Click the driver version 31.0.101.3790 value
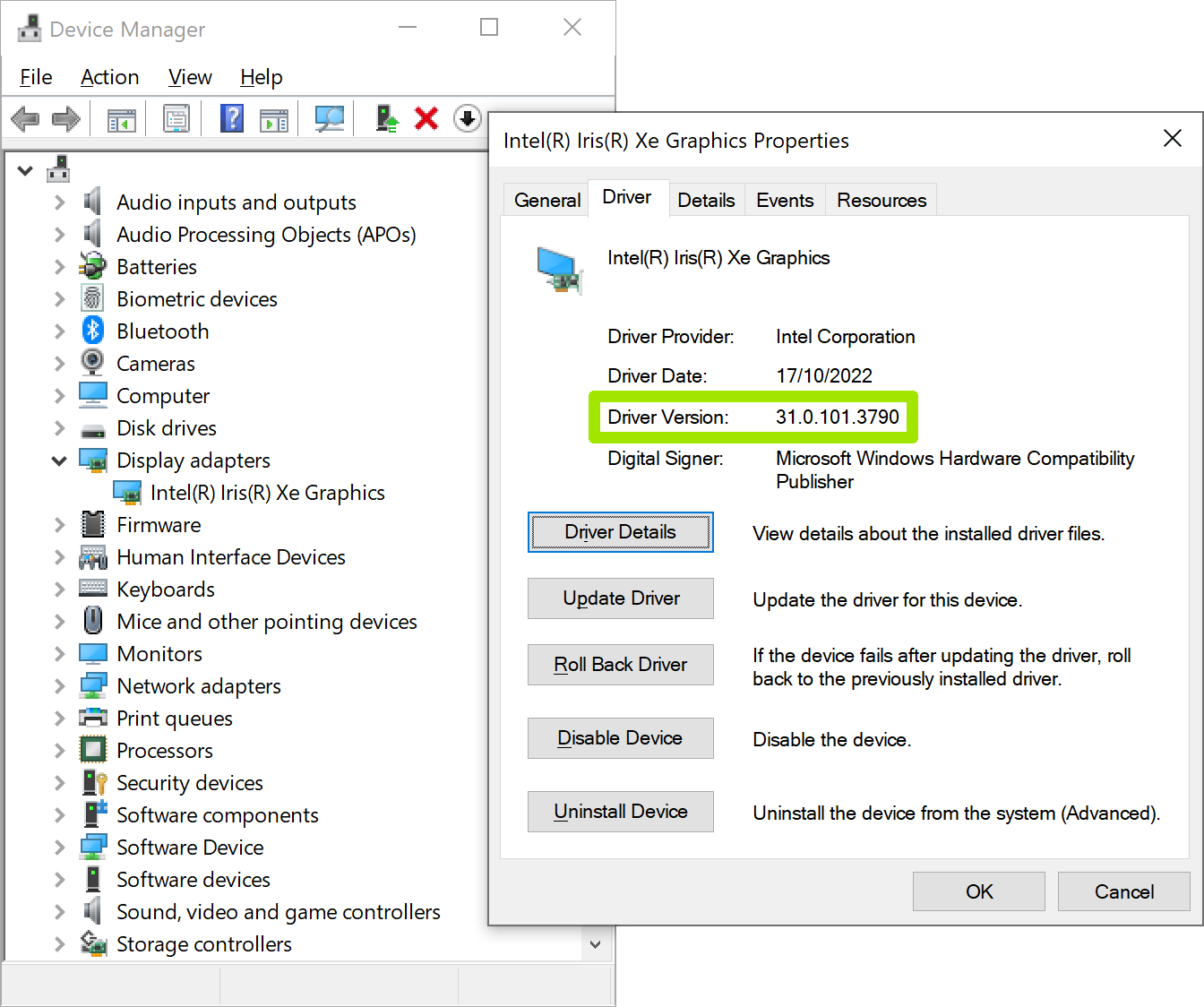The width and height of the screenshot is (1204, 1007). coord(838,417)
